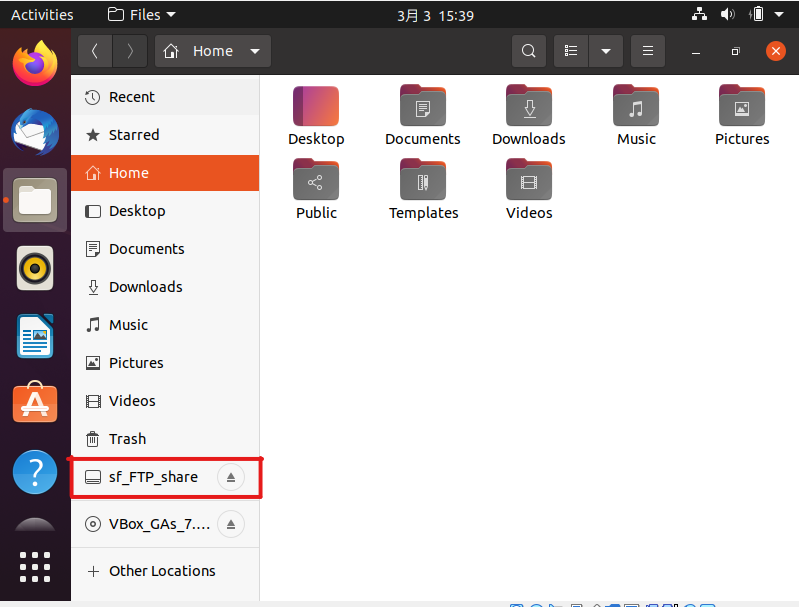Screen dimensions: 799x607
Task: Select Downloads in the sidebar
Action: pyautogui.click(x=165, y=287)
